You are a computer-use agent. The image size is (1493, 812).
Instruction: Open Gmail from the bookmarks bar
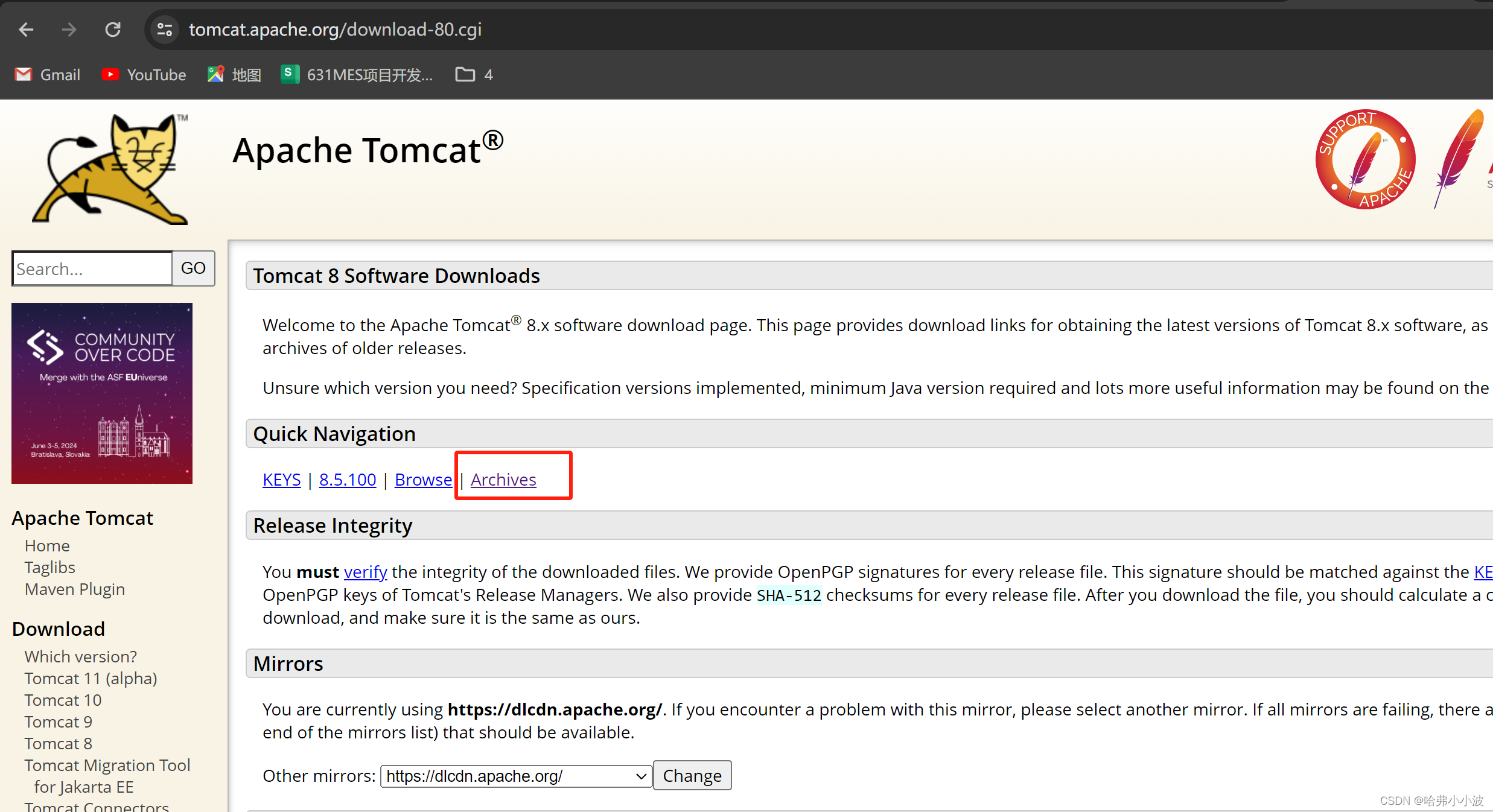pyautogui.click(x=47, y=74)
